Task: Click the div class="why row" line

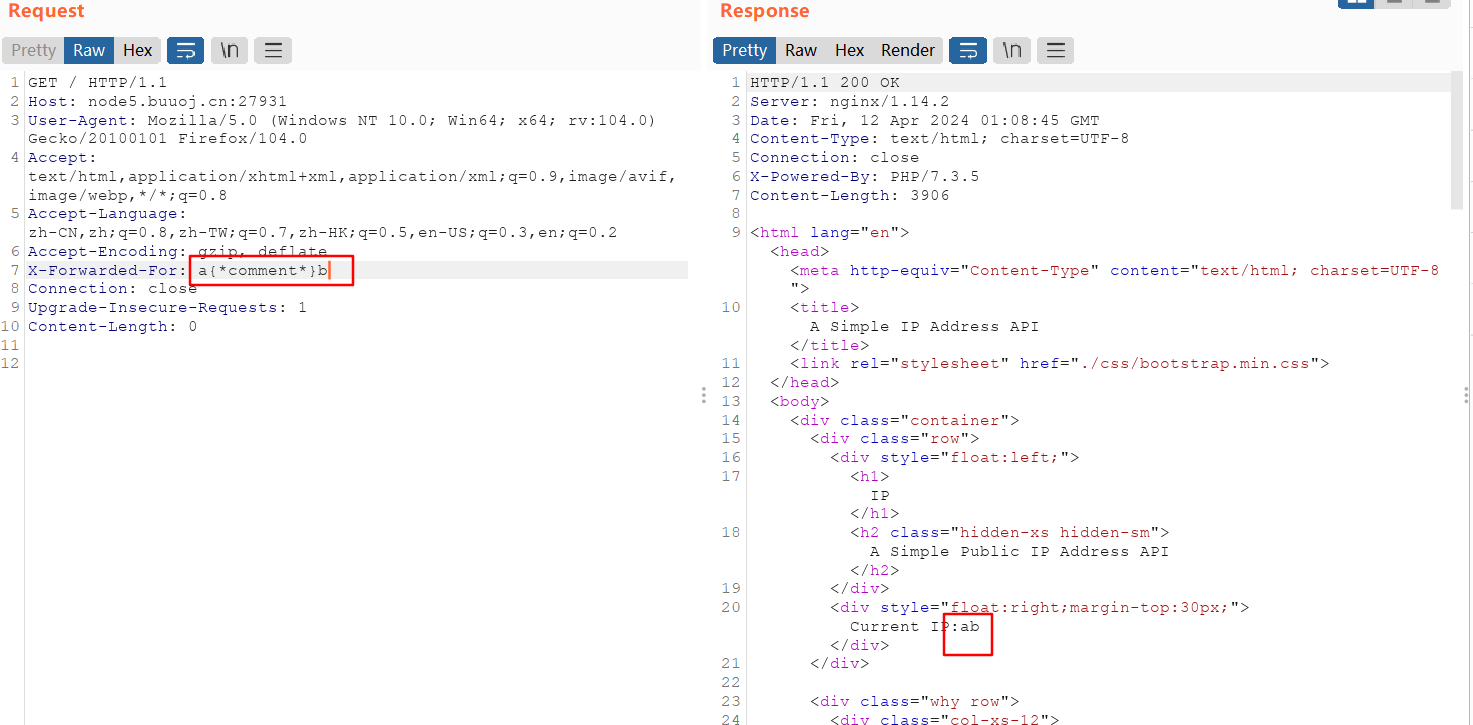Action: click(915, 702)
